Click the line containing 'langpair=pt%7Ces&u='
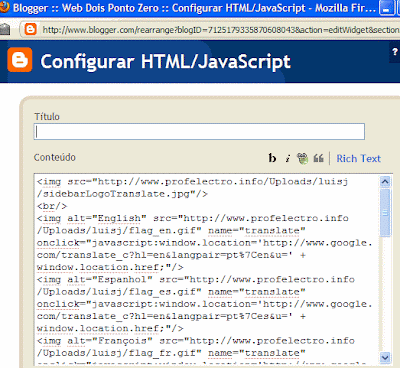 point(171,316)
